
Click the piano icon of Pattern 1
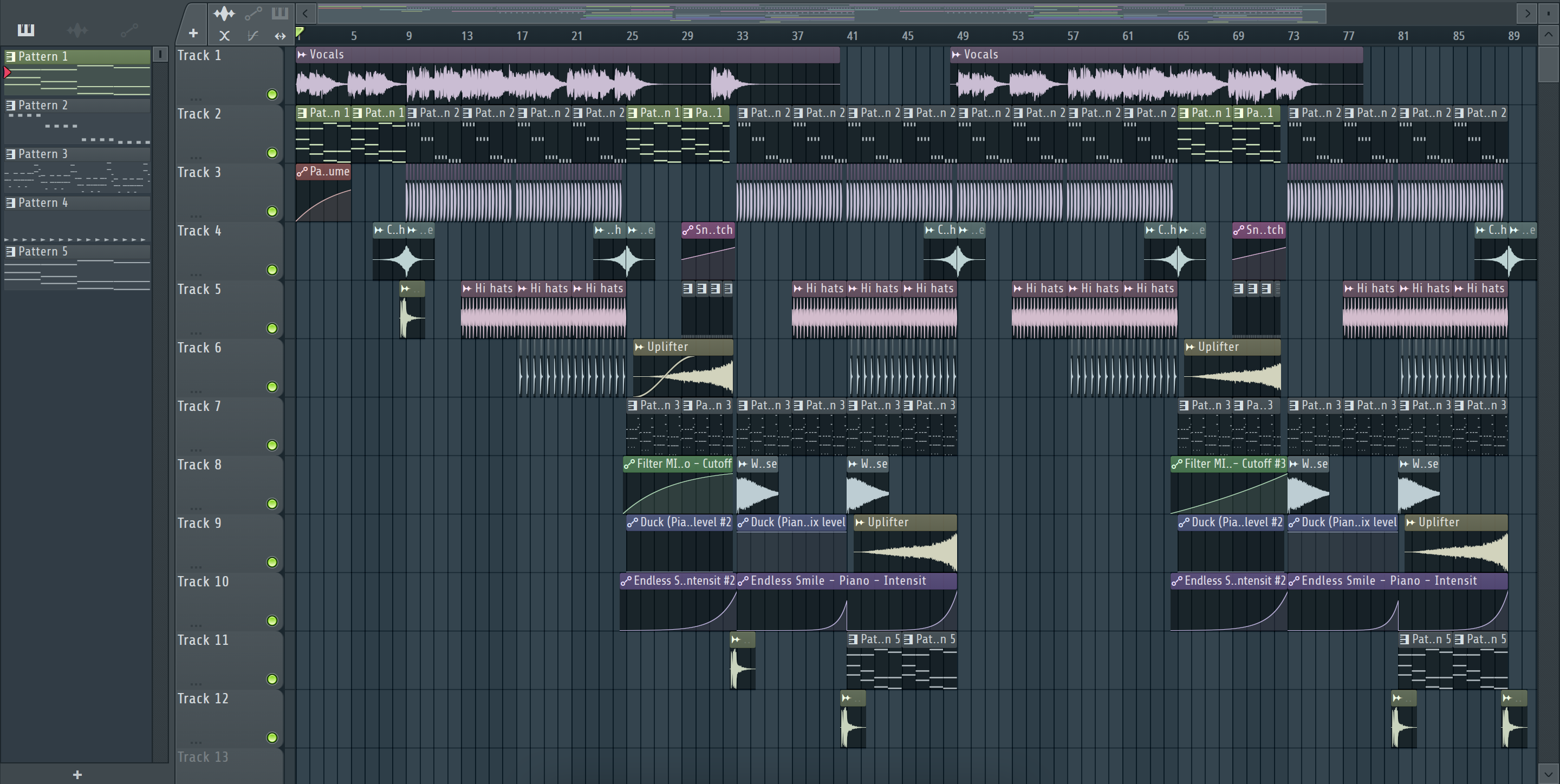click(x=11, y=56)
